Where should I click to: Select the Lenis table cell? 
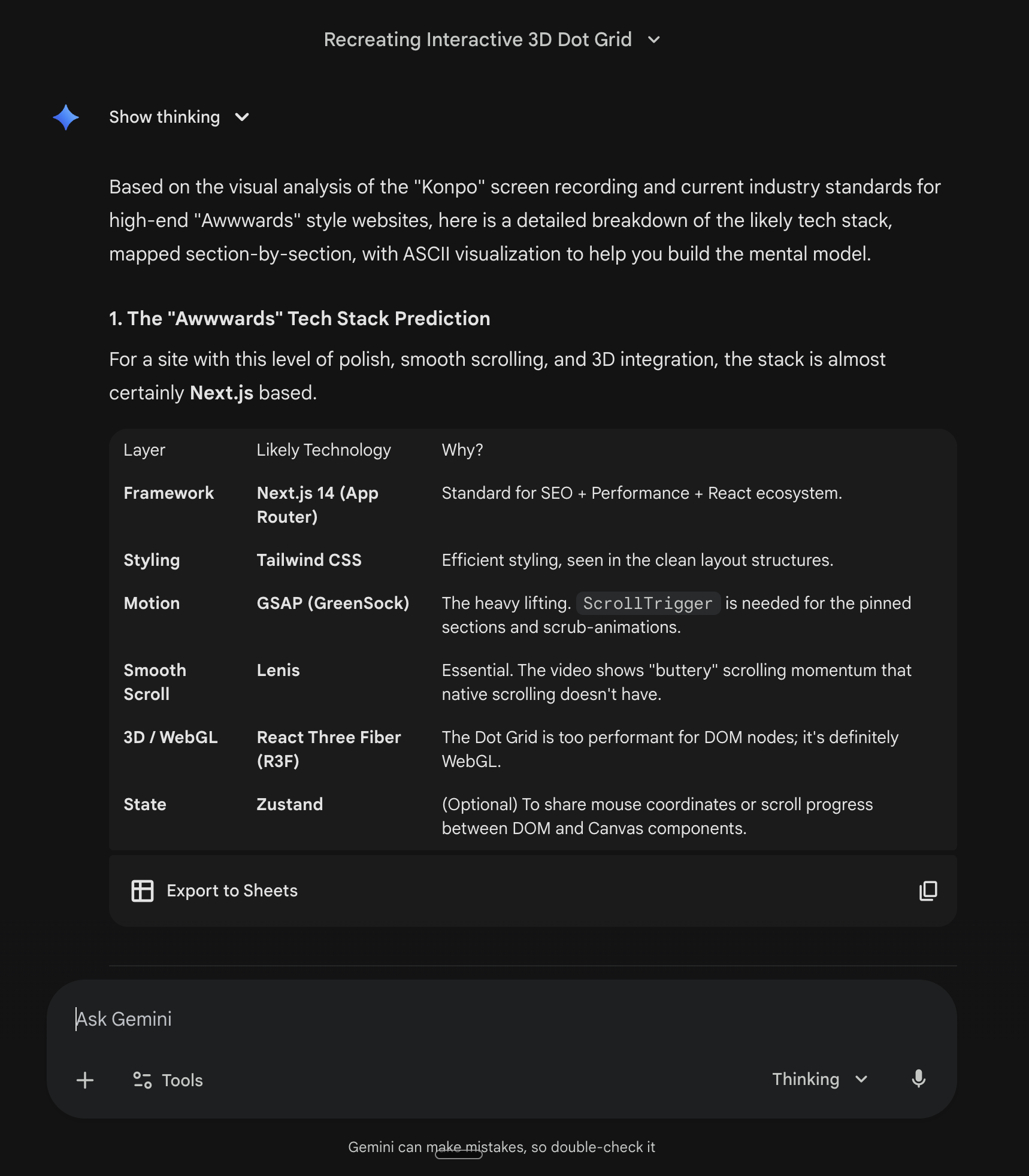[x=278, y=671]
